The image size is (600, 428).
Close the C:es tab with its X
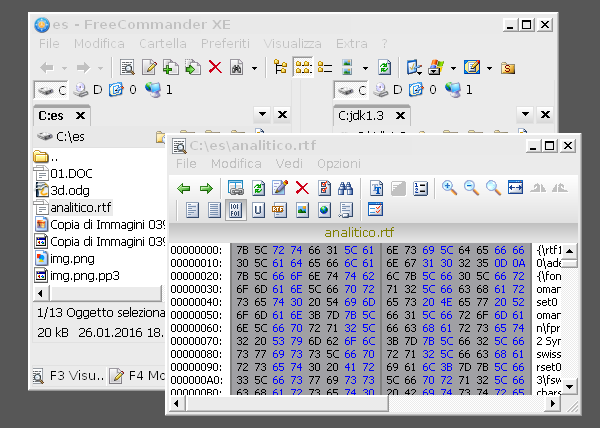tap(80, 116)
